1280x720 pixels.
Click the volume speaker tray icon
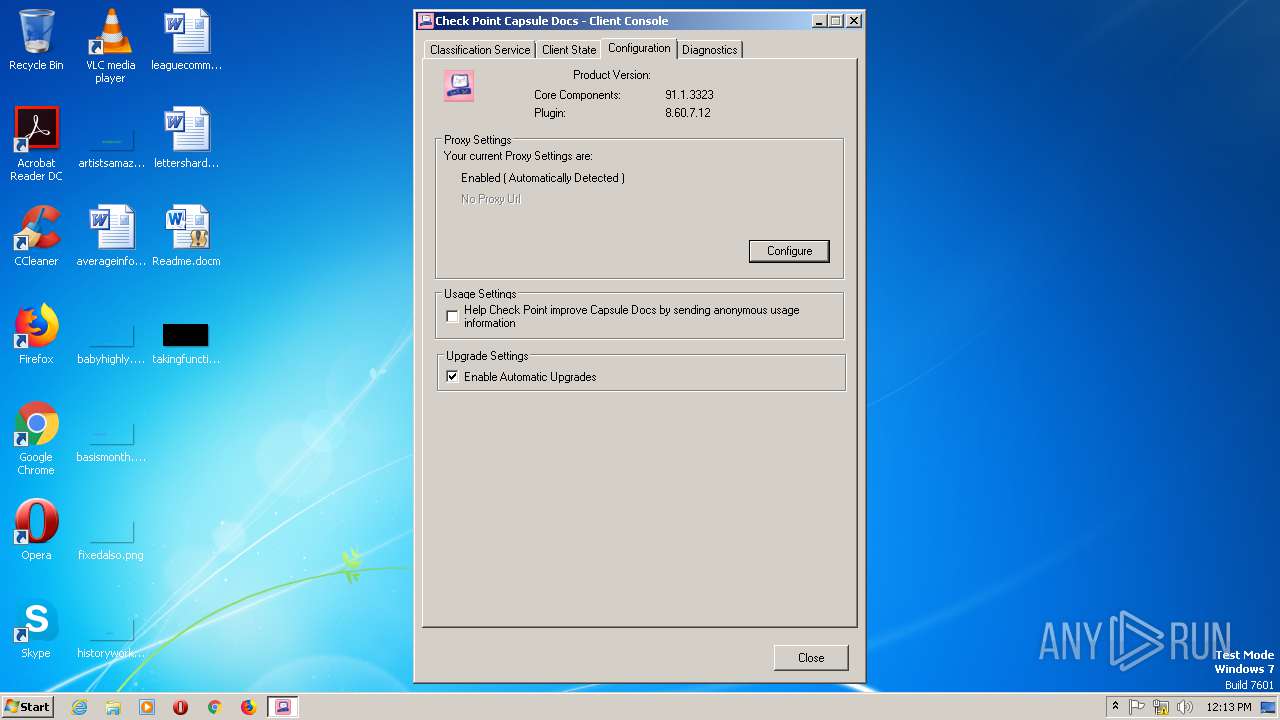(1185, 707)
